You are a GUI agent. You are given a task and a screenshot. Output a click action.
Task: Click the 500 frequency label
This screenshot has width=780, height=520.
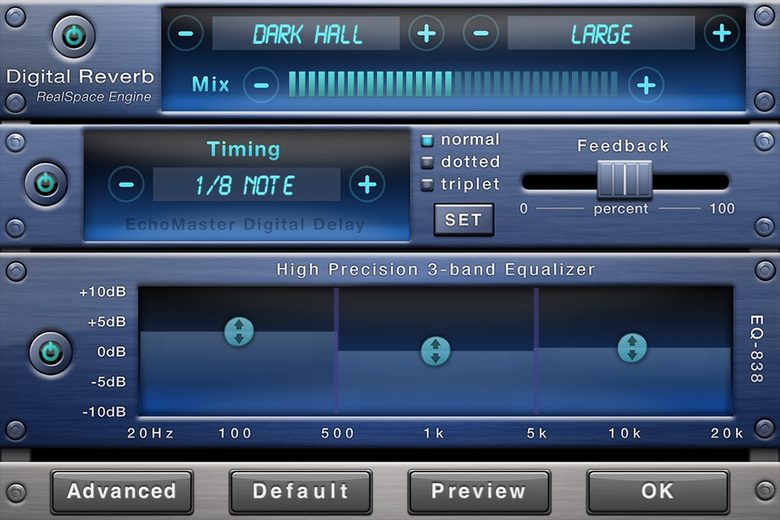point(338,433)
